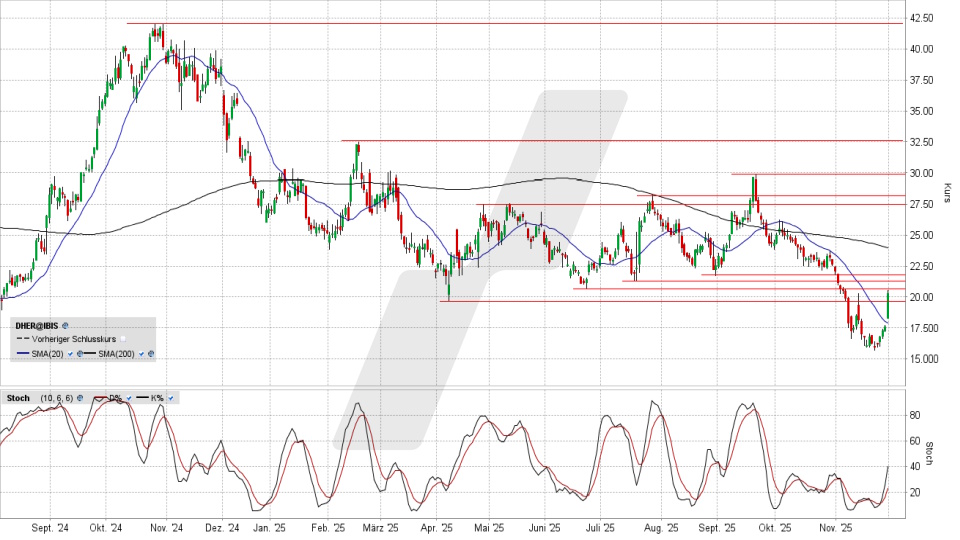Select the DHER@IBIS ticker label
Viewport: 960px width, 540px height.
36,326
